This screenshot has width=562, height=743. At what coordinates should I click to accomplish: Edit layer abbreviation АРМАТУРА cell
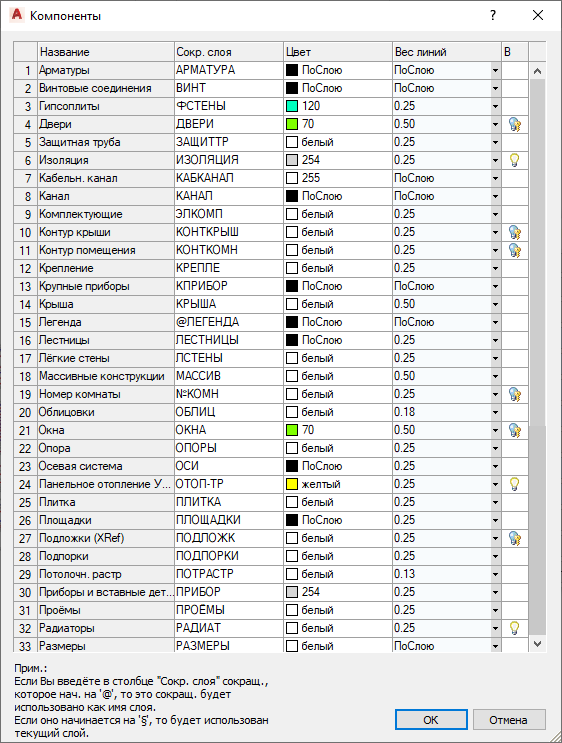[229, 70]
